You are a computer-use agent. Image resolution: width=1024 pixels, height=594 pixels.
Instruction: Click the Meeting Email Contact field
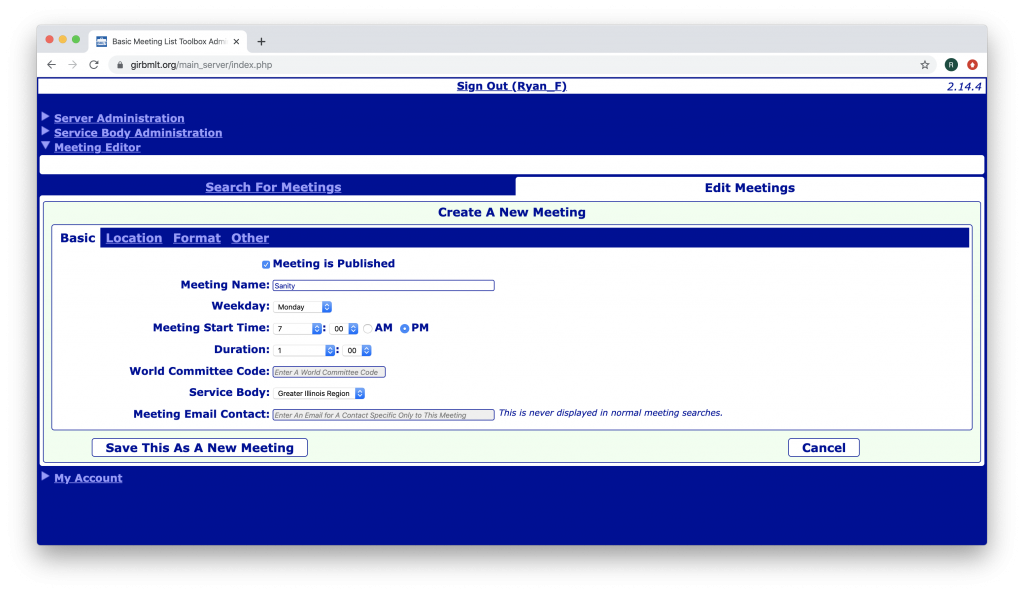[383, 415]
